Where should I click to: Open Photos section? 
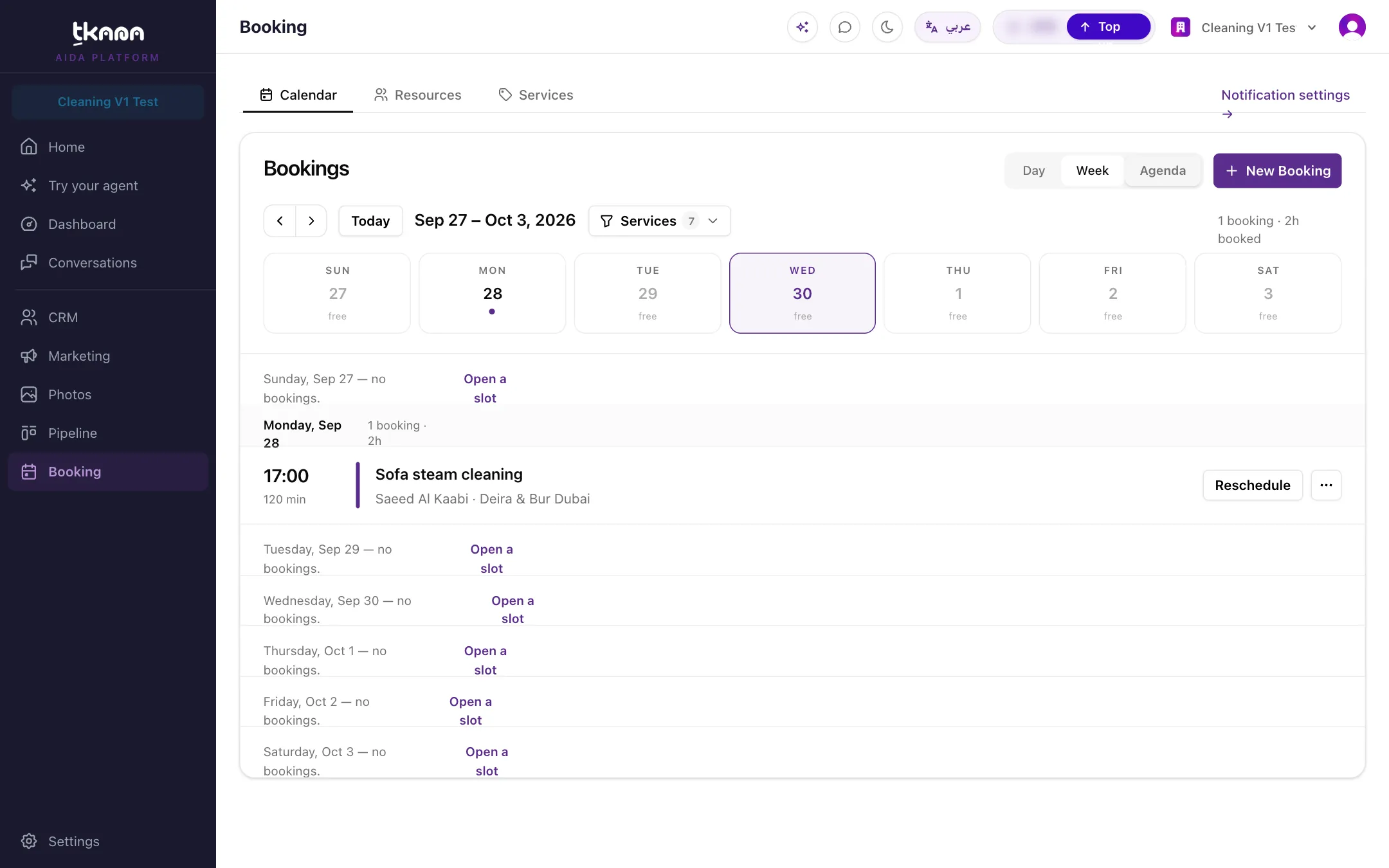click(108, 395)
